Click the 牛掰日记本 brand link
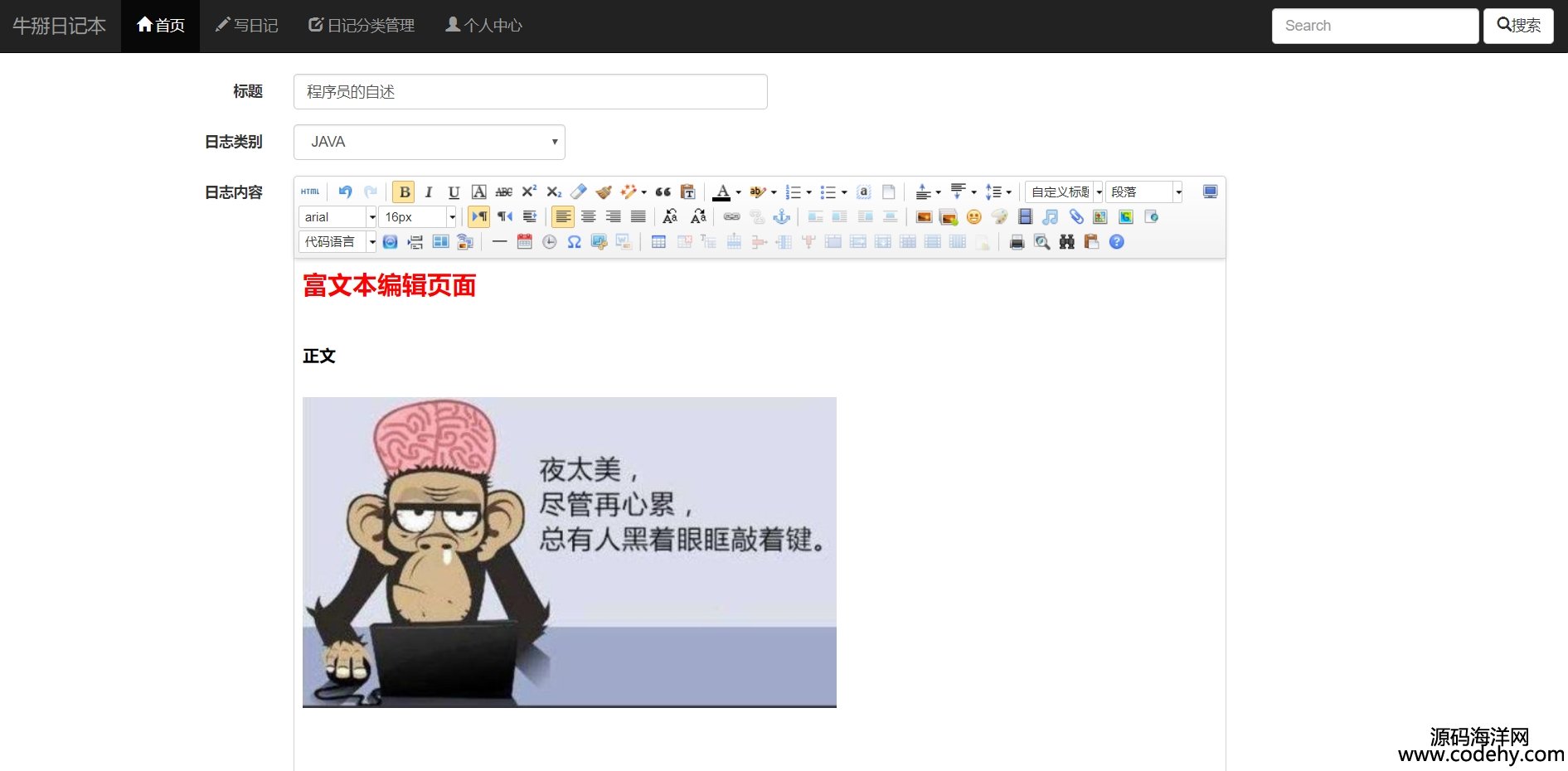This screenshot has width=1568, height=771. [60, 26]
